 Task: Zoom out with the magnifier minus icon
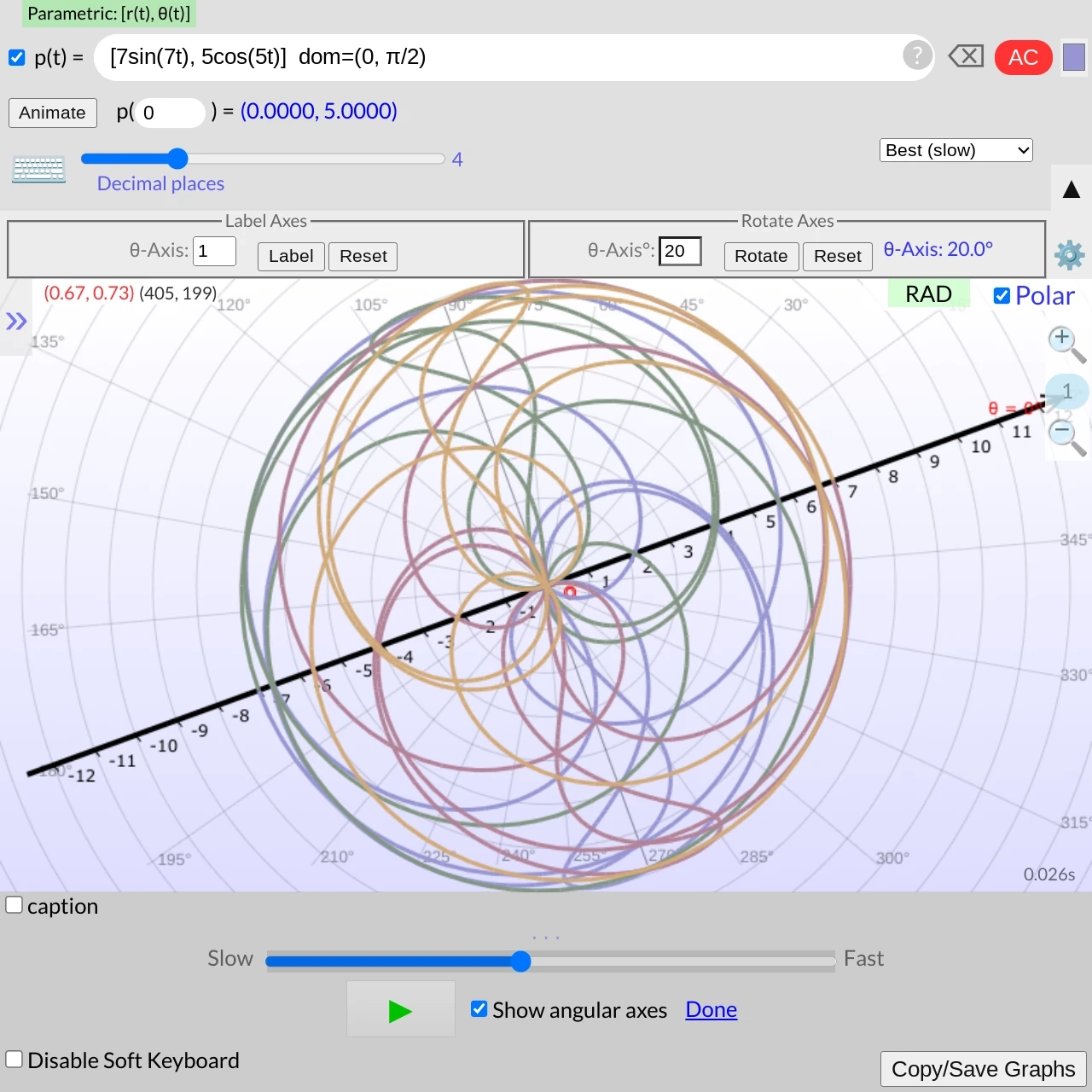(1064, 435)
